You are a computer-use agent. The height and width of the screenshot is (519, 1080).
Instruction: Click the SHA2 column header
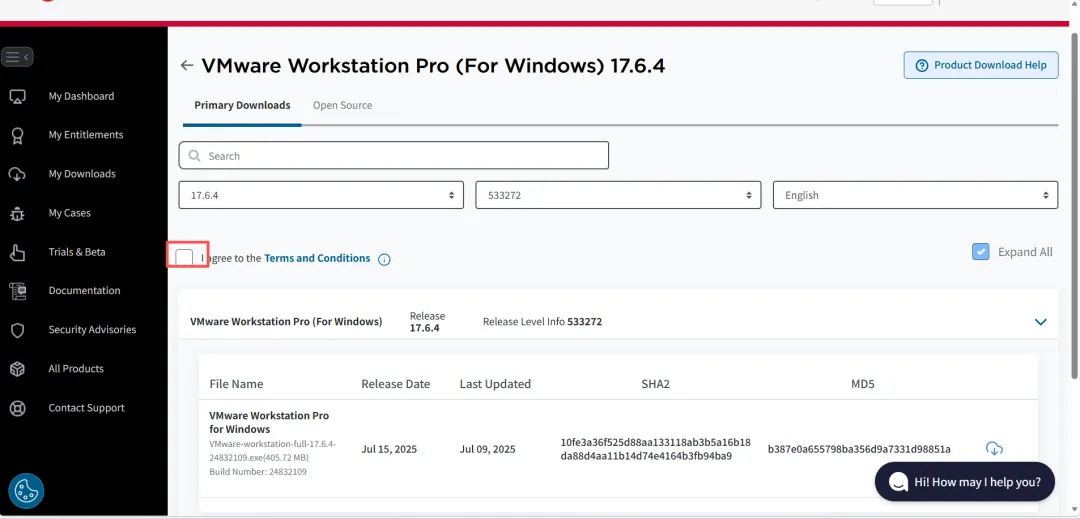click(656, 384)
